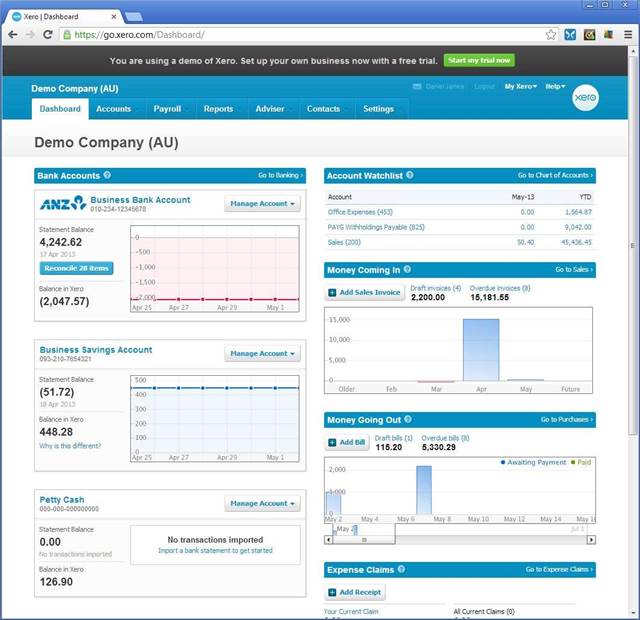The width and height of the screenshot is (640, 620).
Task: Click the round Xero logo
Action: point(585,98)
